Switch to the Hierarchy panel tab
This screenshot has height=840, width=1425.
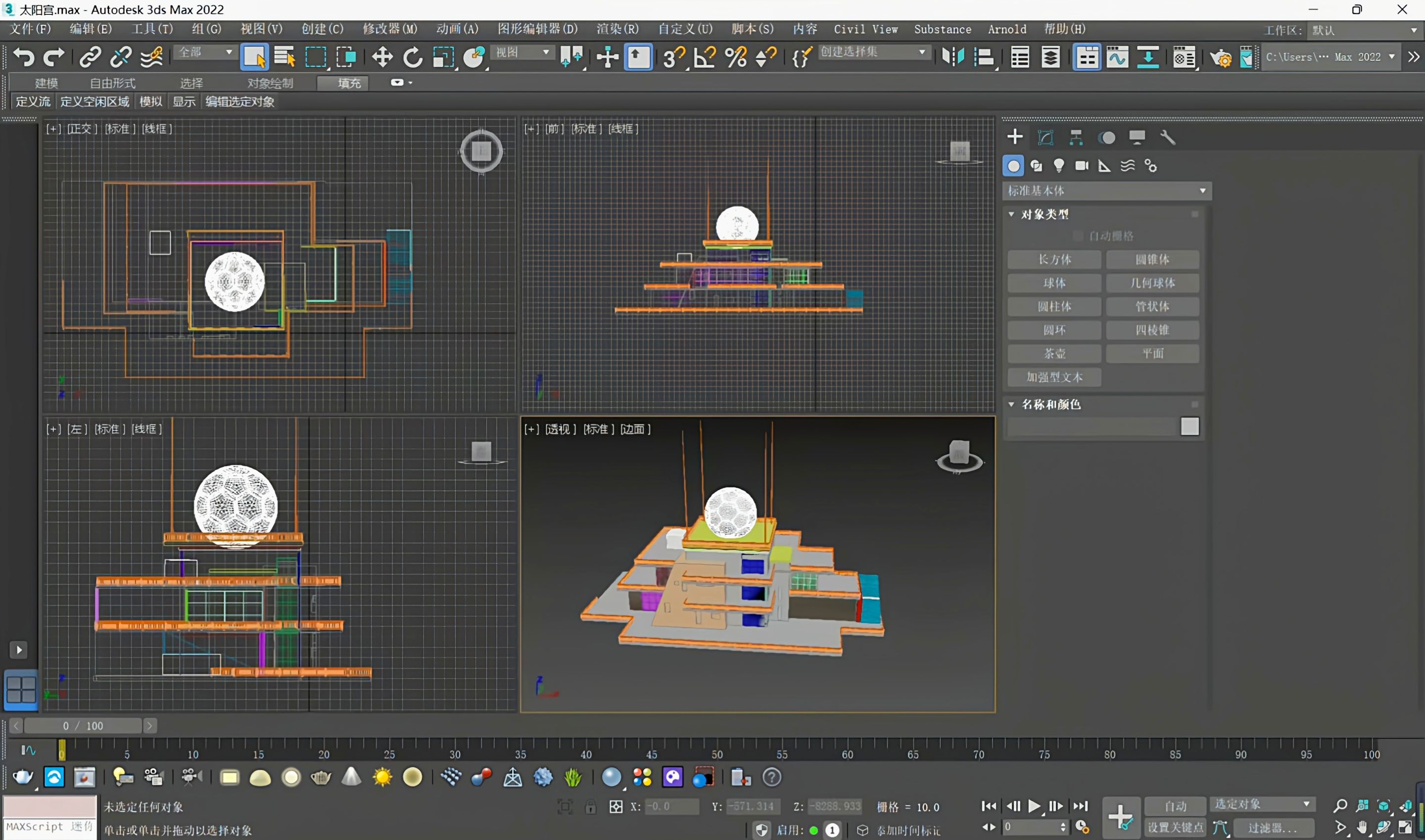pos(1076,137)
